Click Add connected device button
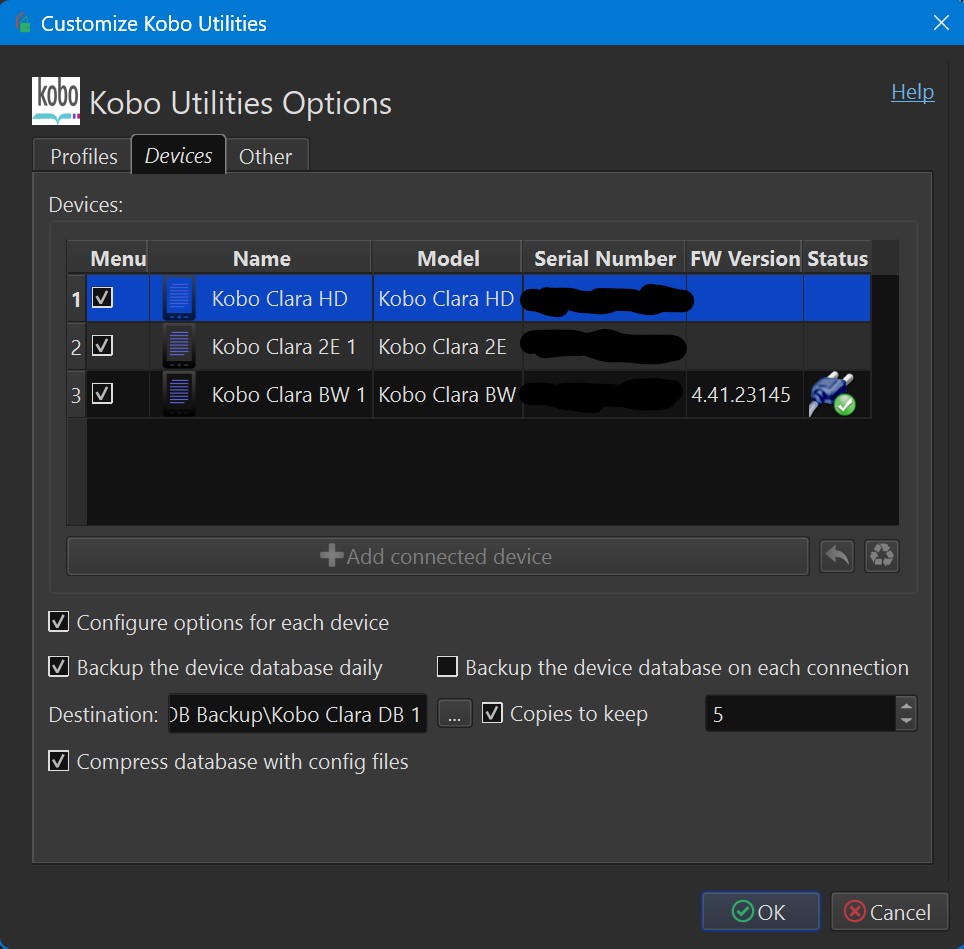The image size is (964, 949). pyautogui.click(x=438, y=556)
